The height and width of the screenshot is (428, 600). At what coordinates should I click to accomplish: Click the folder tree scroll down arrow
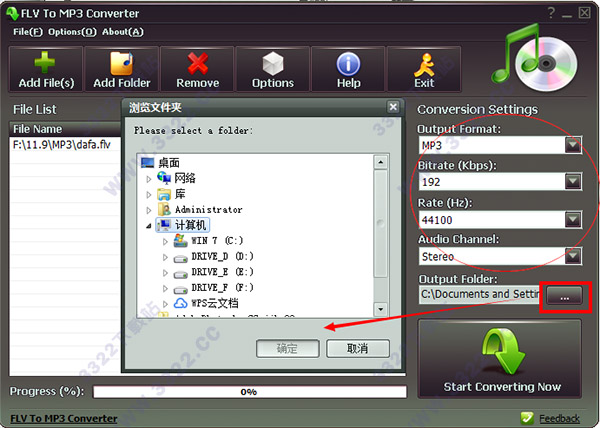point(380,309)
